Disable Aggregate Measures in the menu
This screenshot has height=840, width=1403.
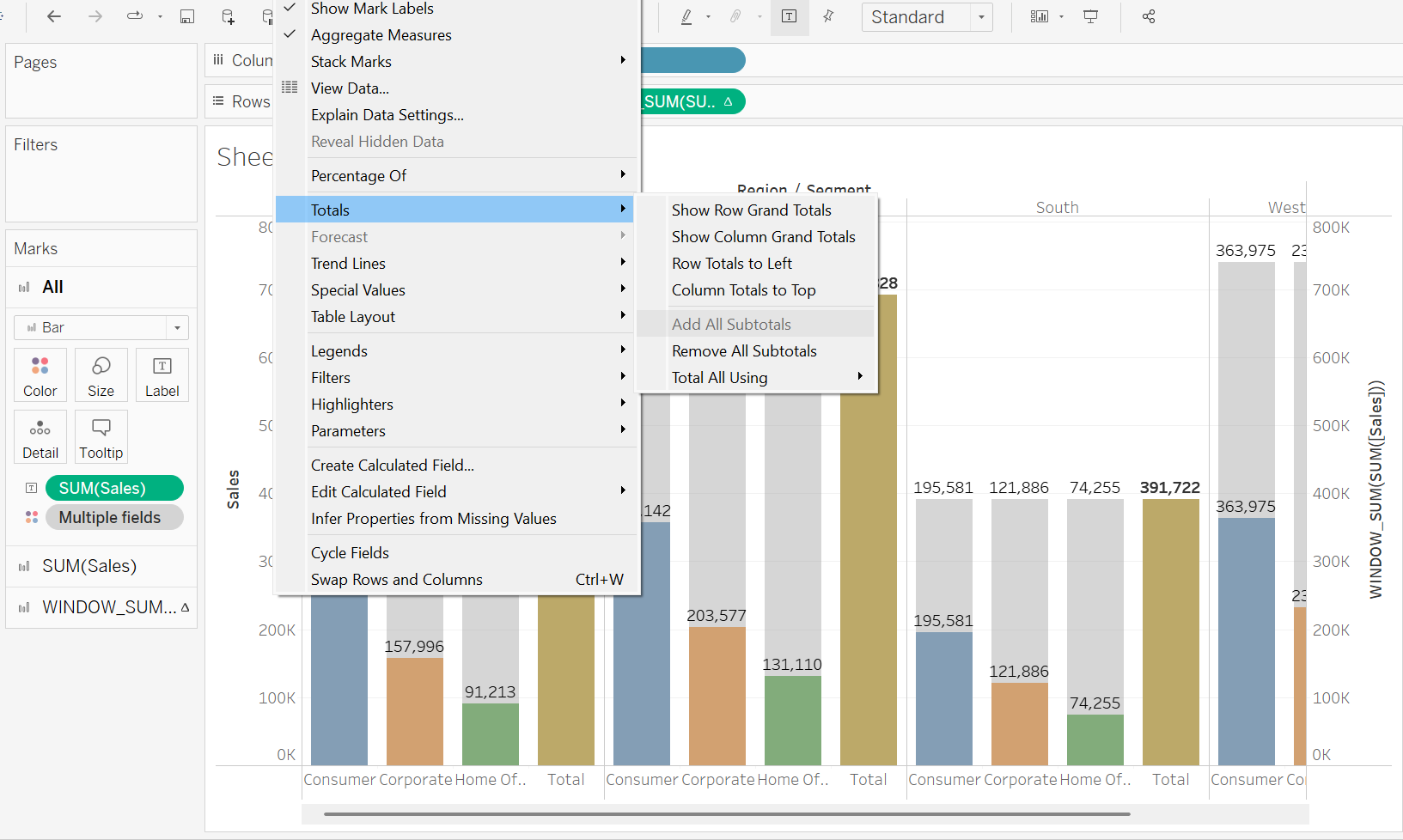pos(381,34)
